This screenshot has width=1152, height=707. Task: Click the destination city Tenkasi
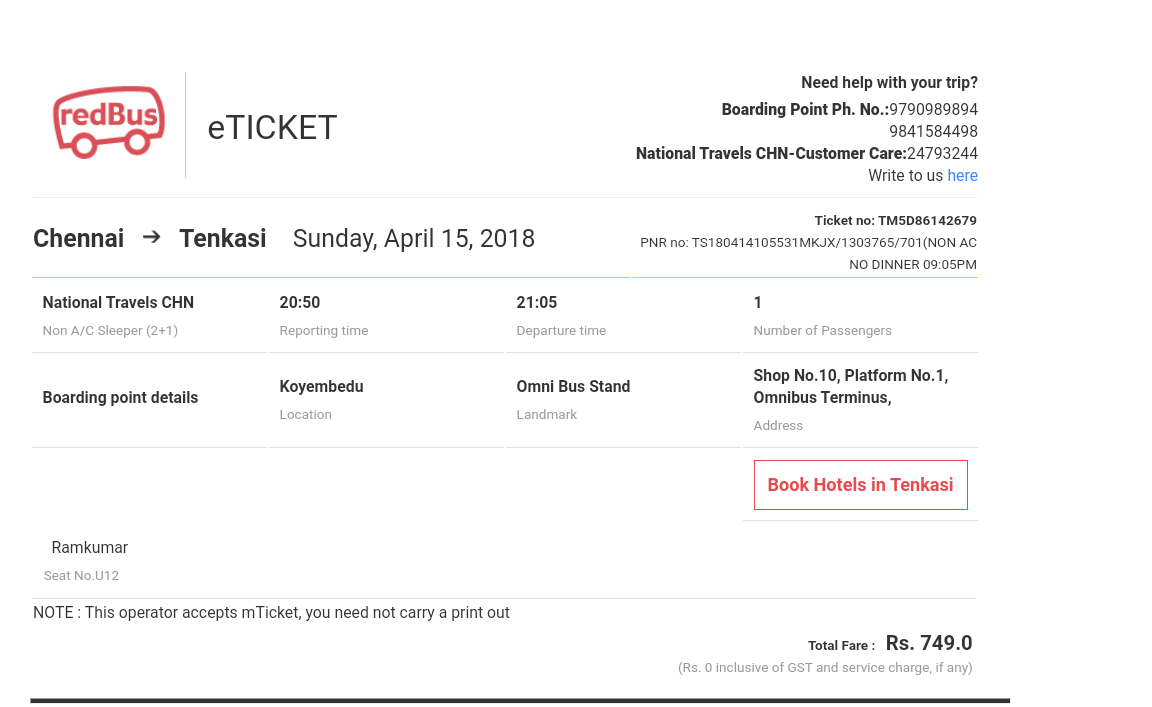tap(223, 239)
